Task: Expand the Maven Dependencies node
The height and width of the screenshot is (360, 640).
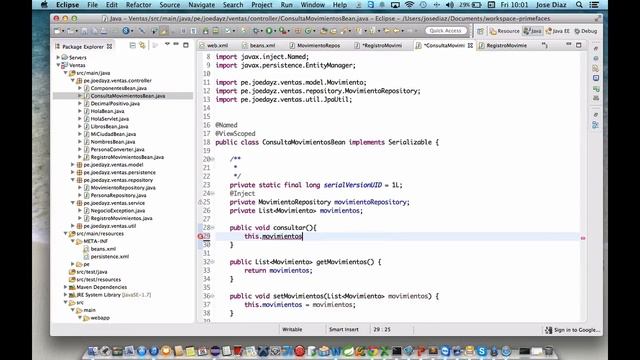Action: pos(65,287)
